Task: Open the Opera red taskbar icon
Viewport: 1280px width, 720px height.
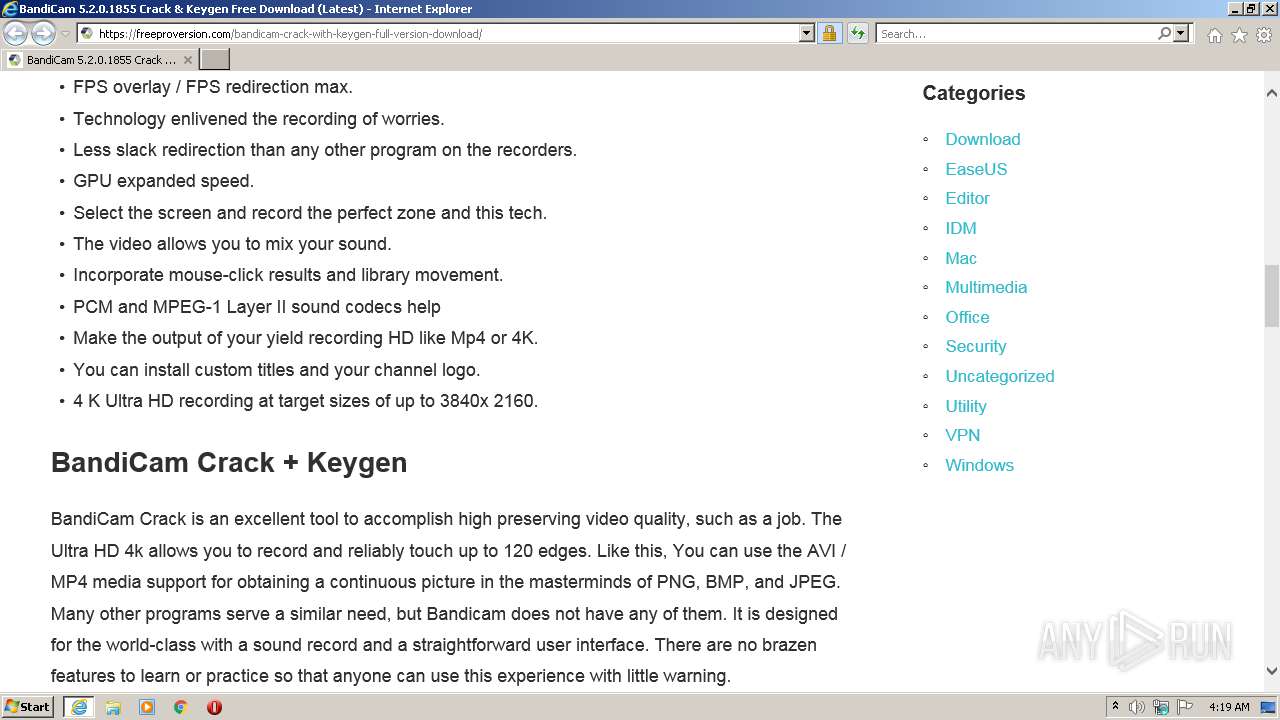Action: 214,707
